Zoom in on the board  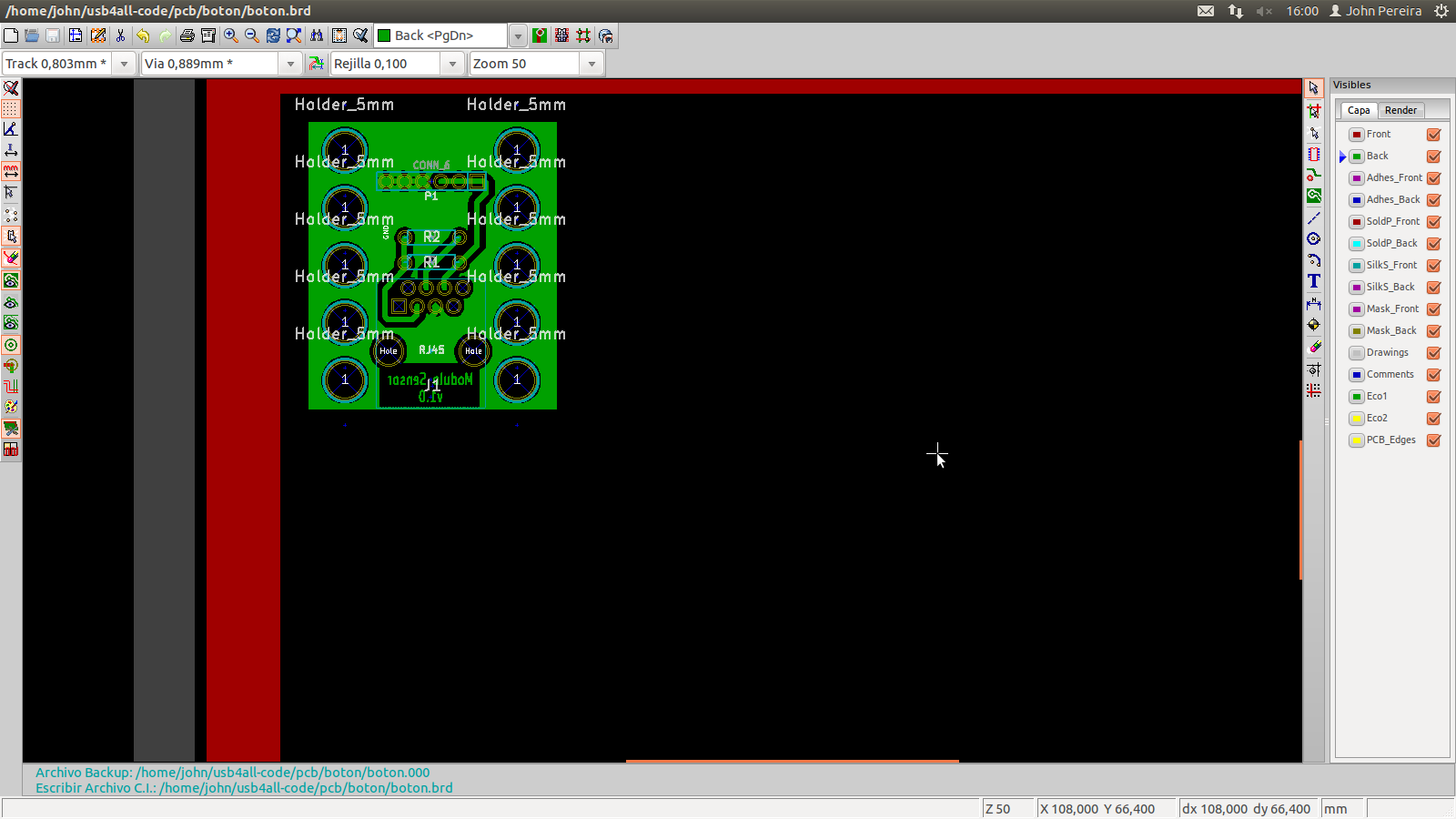pos(231,35)
